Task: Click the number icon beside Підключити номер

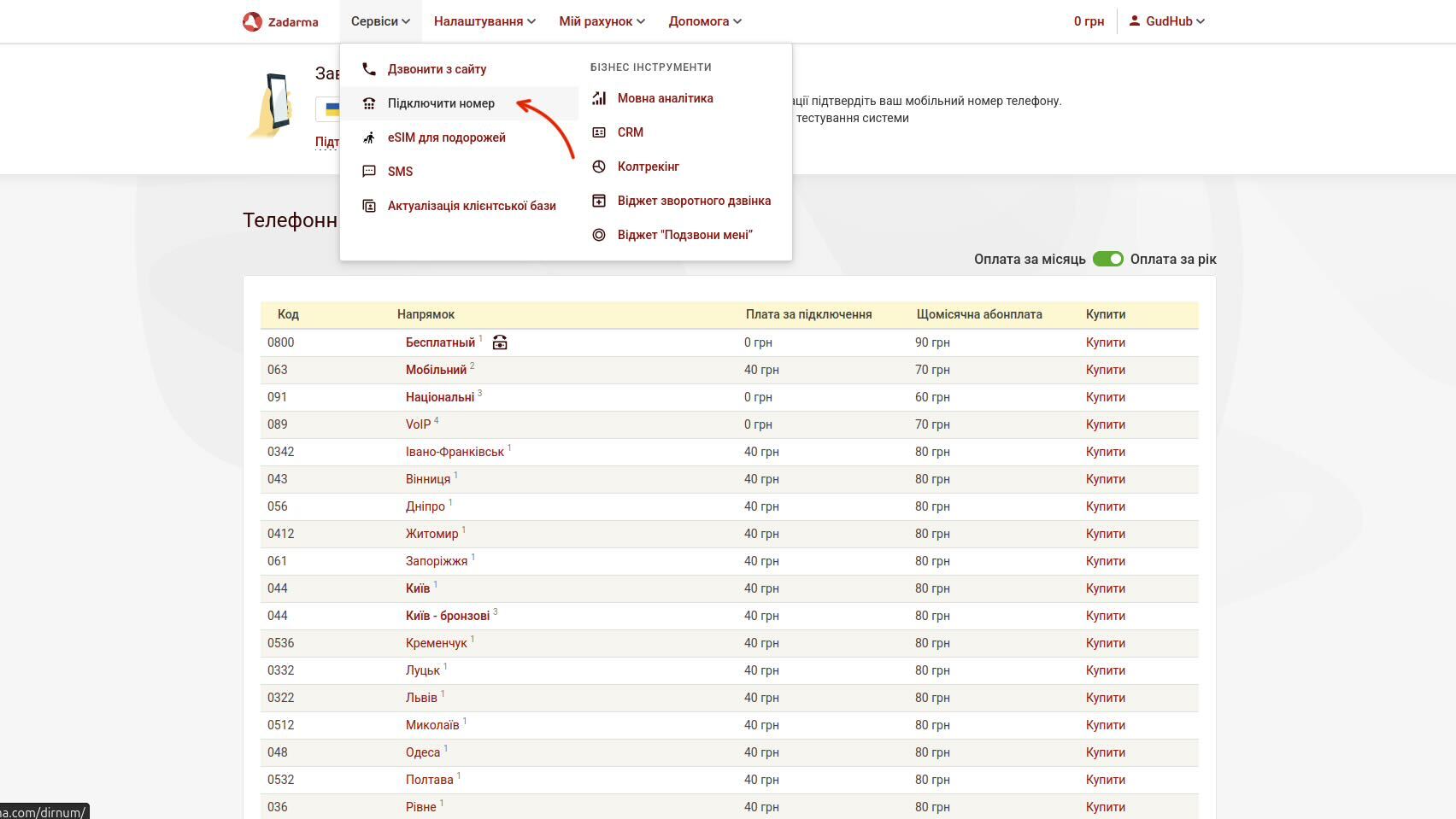Action: coord(369,103)
